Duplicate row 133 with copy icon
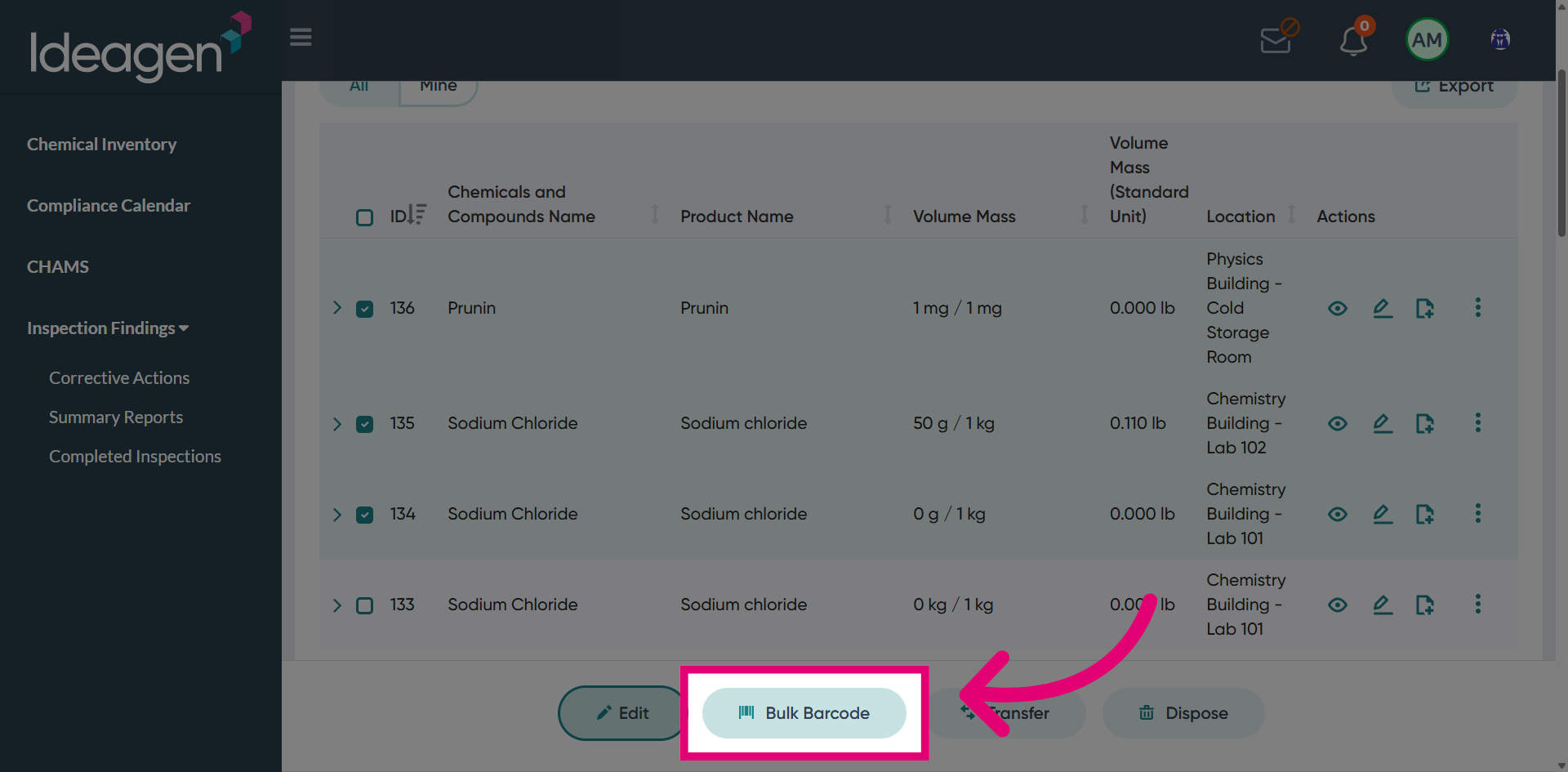This screenshot has height=772, width=1568. click(x=1425, y=605)
